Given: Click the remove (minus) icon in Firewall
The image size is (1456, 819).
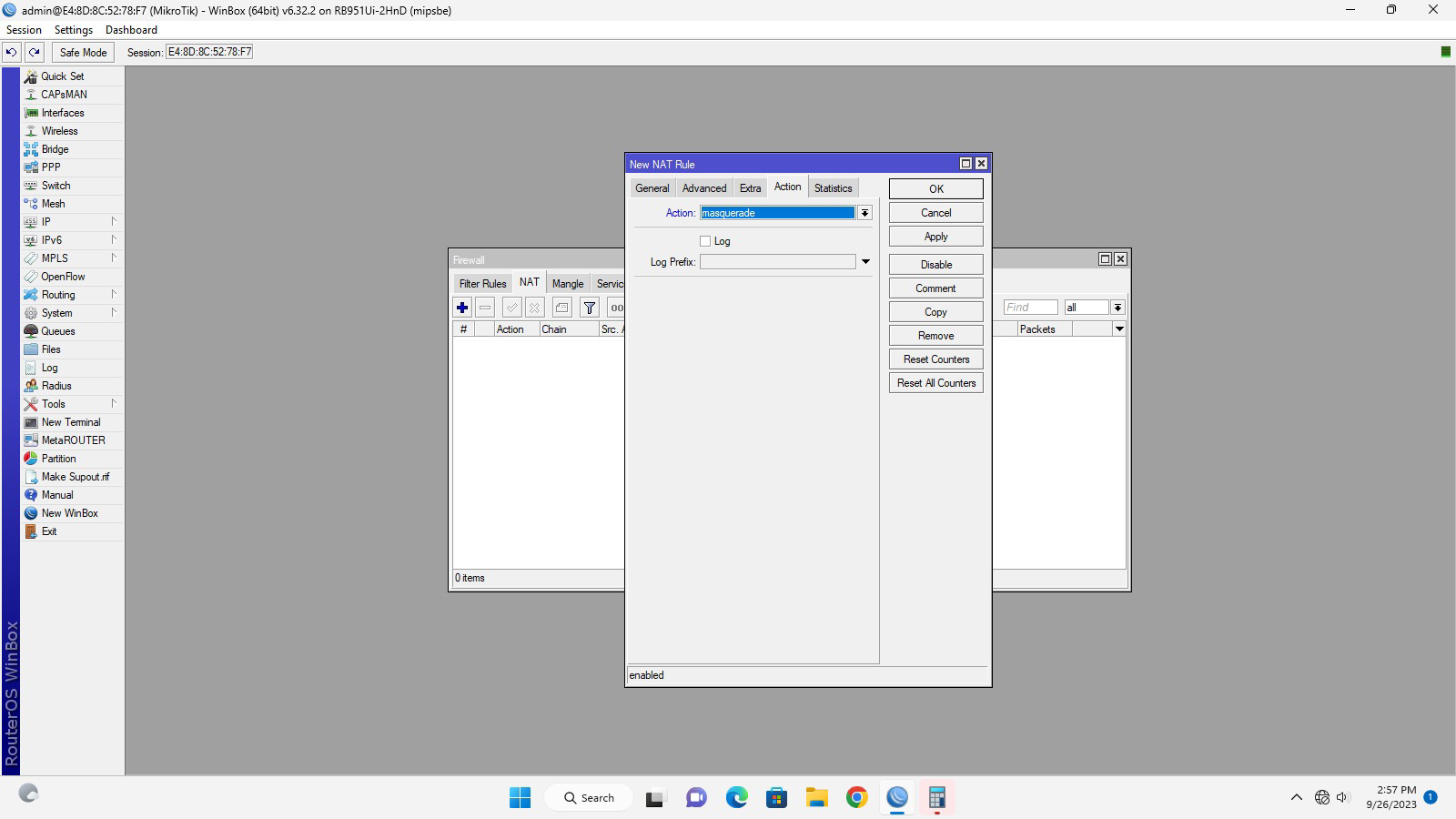Looking at the screenshot, I should click(485, 308).
